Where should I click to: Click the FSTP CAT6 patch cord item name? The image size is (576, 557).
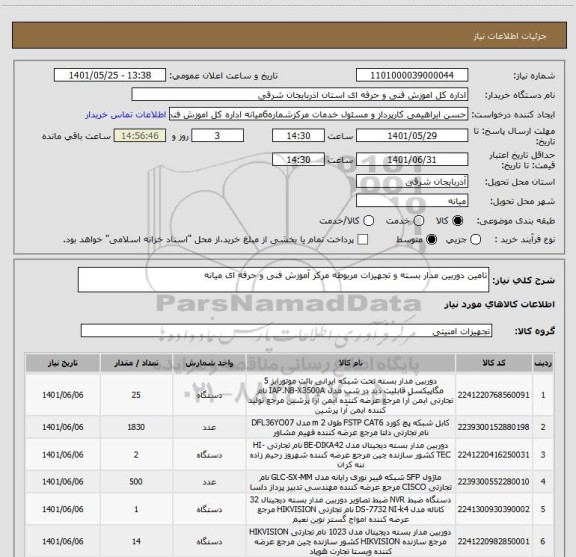350,427
